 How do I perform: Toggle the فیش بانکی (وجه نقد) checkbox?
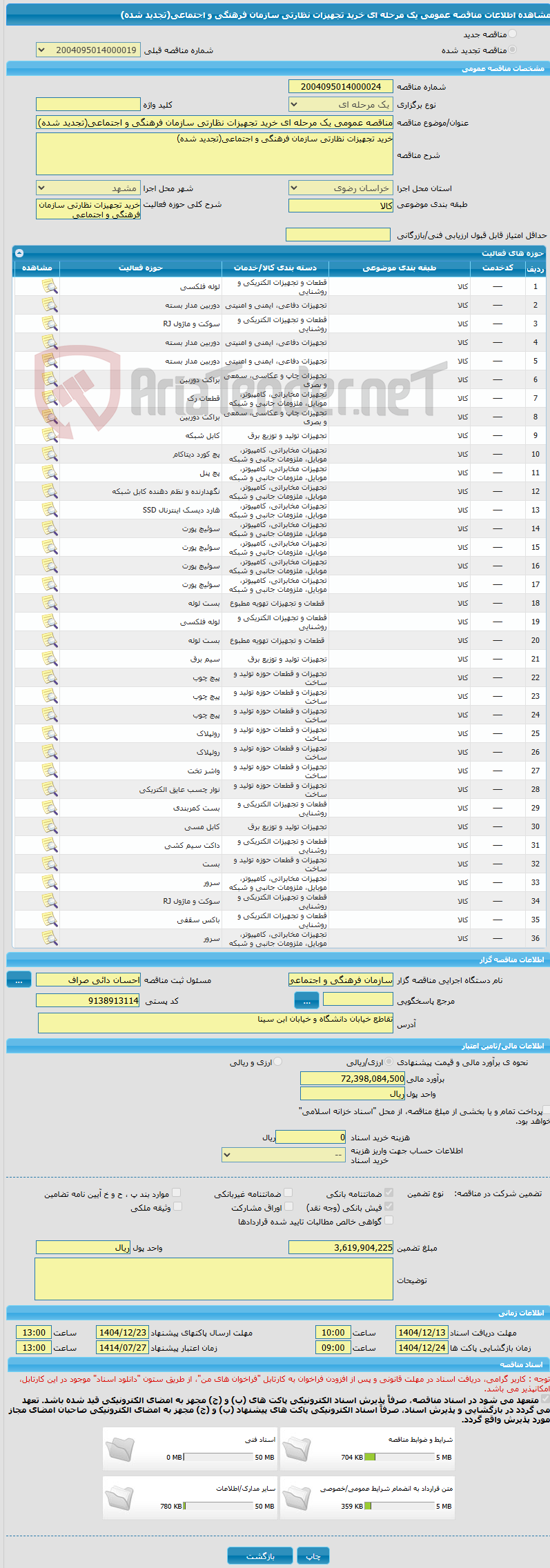[x=389, y=1207]
